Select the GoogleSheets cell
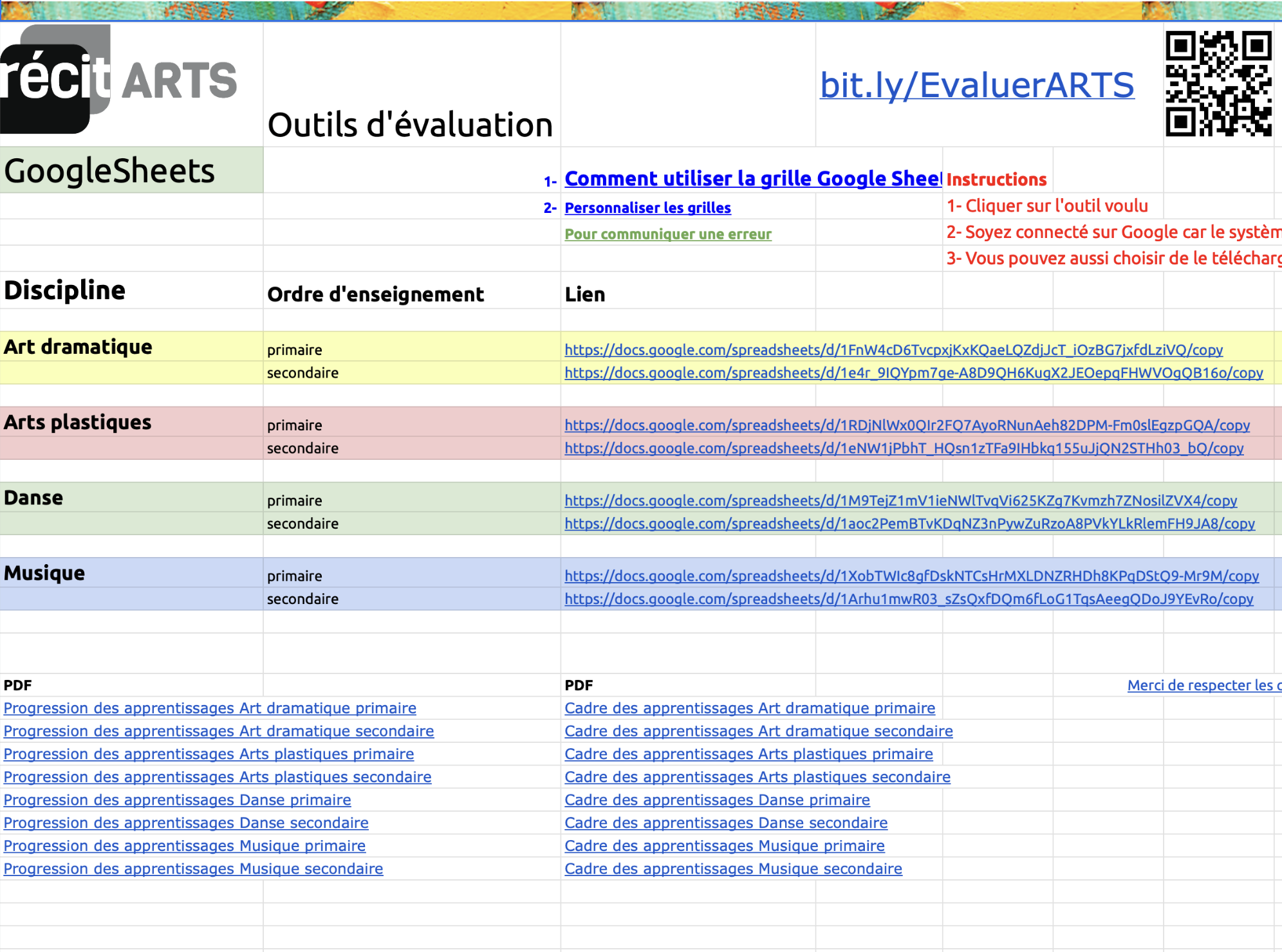Image resolution: width=1282 pixels, height=952 pixels. 131,170
